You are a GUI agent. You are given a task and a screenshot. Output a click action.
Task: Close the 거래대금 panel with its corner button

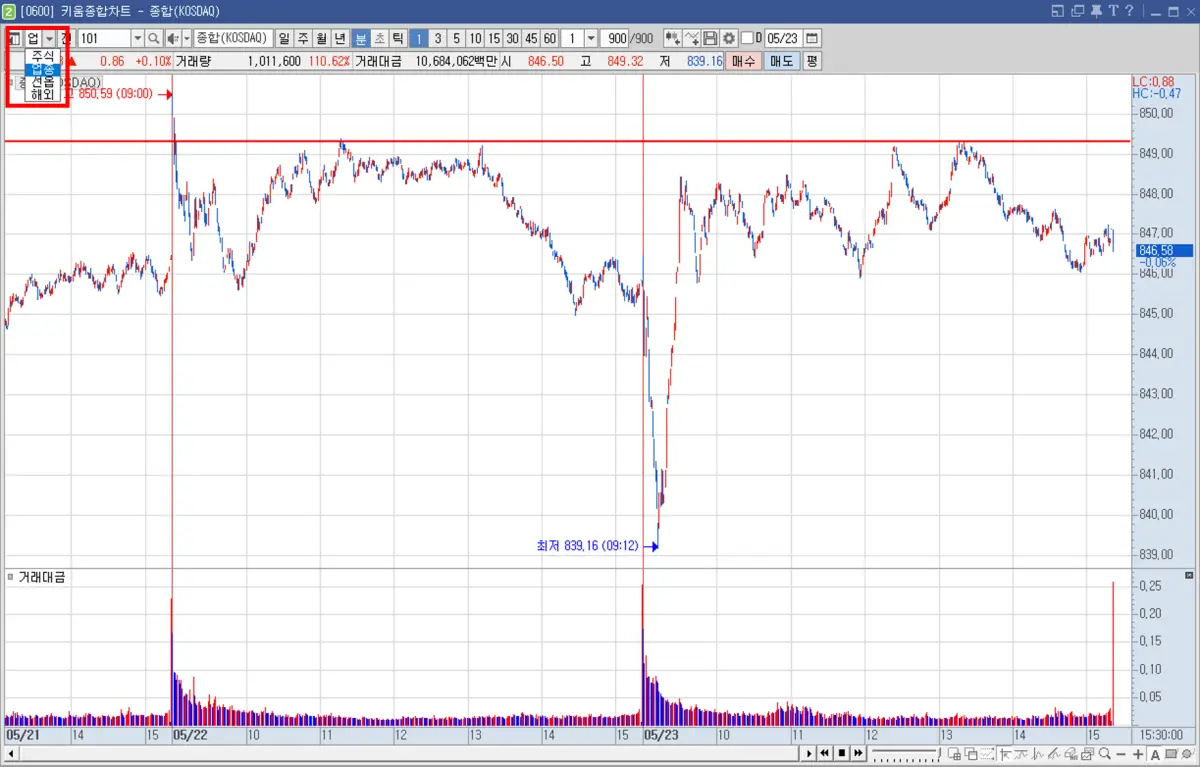click(x=1188, y=576)
